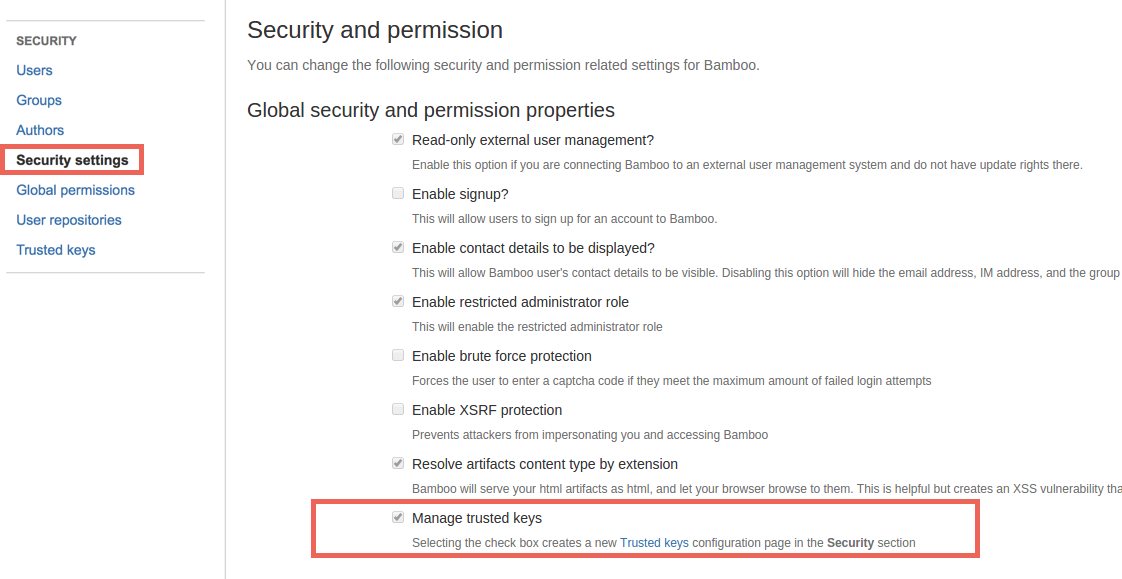Click the Enable brute force protection label

(502, 356)
